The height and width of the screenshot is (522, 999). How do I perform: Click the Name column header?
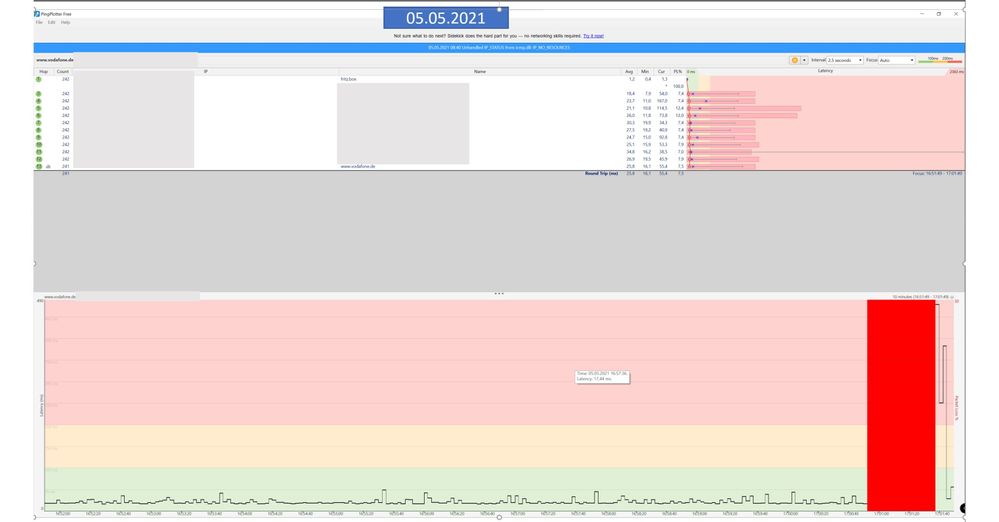(480, 71)
